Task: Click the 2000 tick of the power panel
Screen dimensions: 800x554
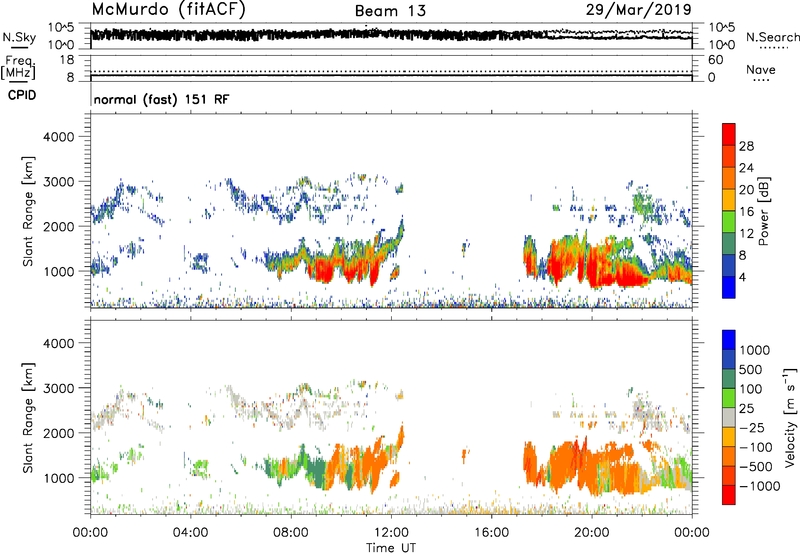Action: (58, 226)
